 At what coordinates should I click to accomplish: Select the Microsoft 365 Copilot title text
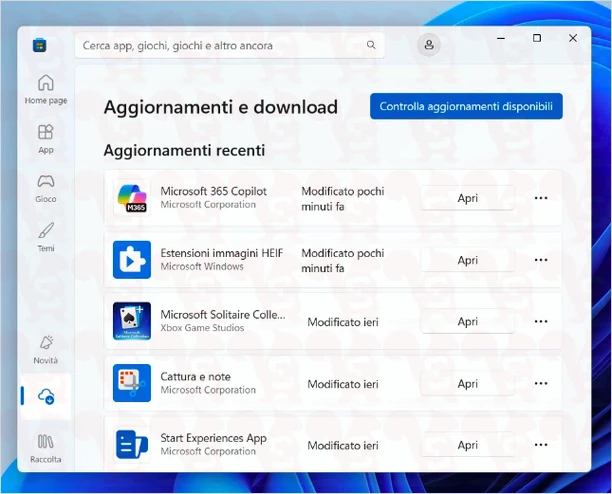[213, 191]
